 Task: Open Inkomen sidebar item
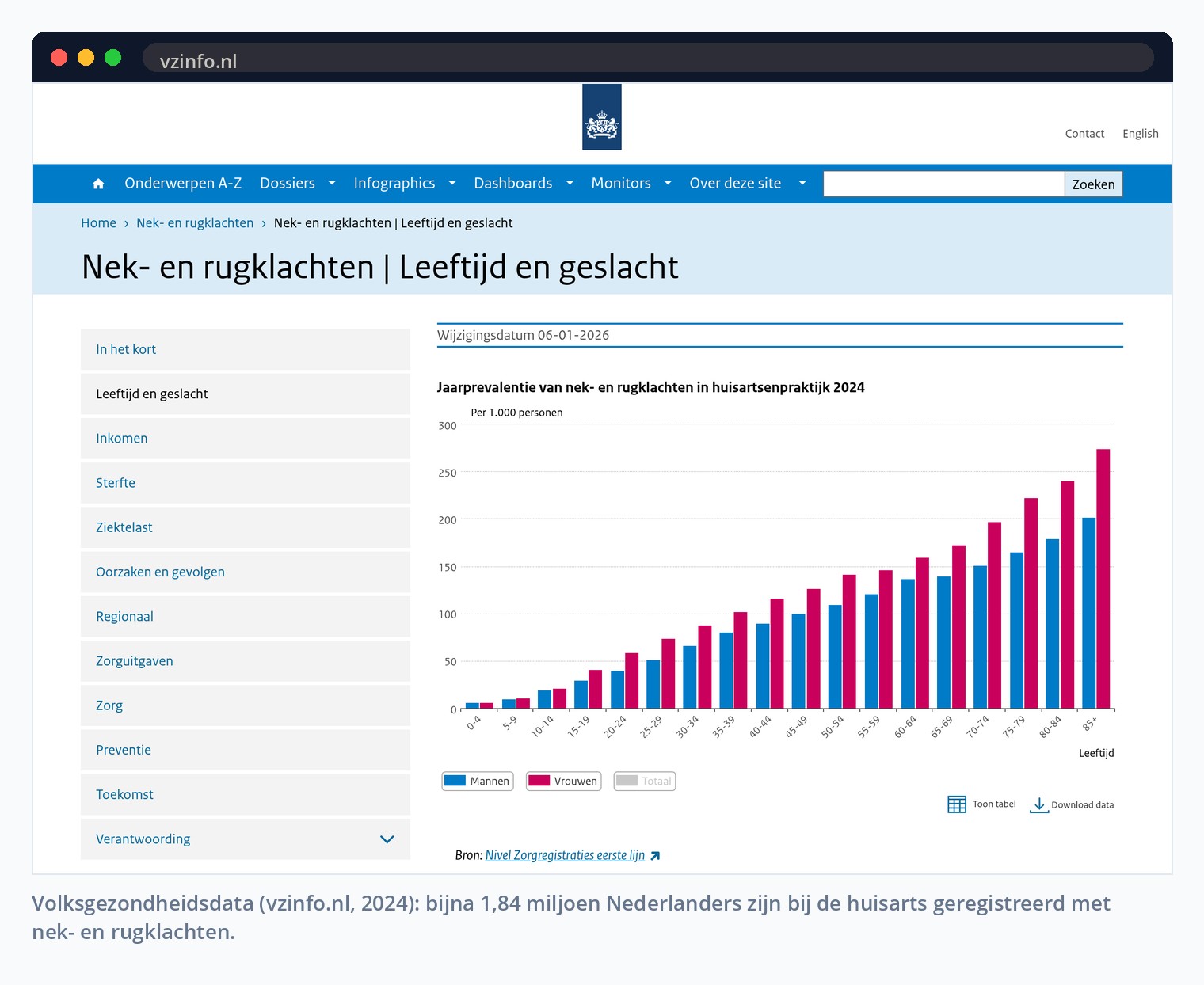246,439
